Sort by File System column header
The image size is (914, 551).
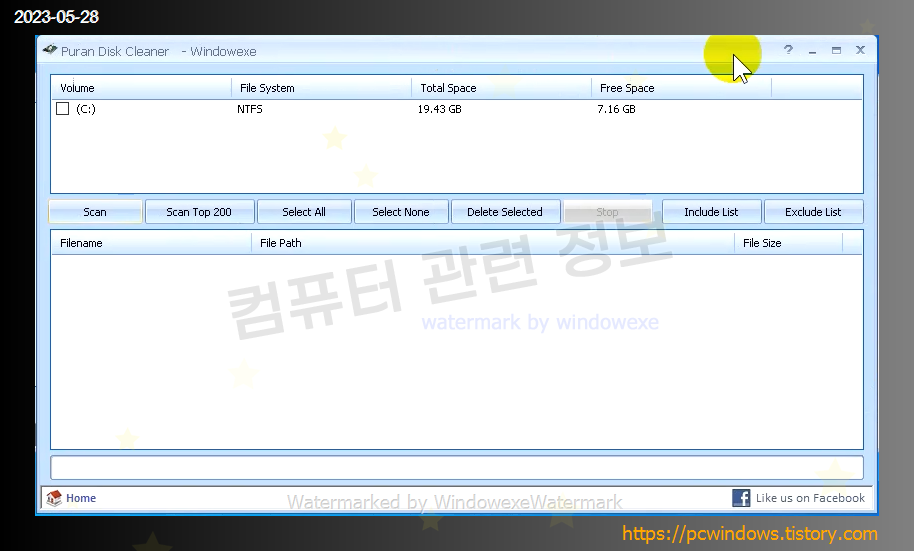(322, 88)
